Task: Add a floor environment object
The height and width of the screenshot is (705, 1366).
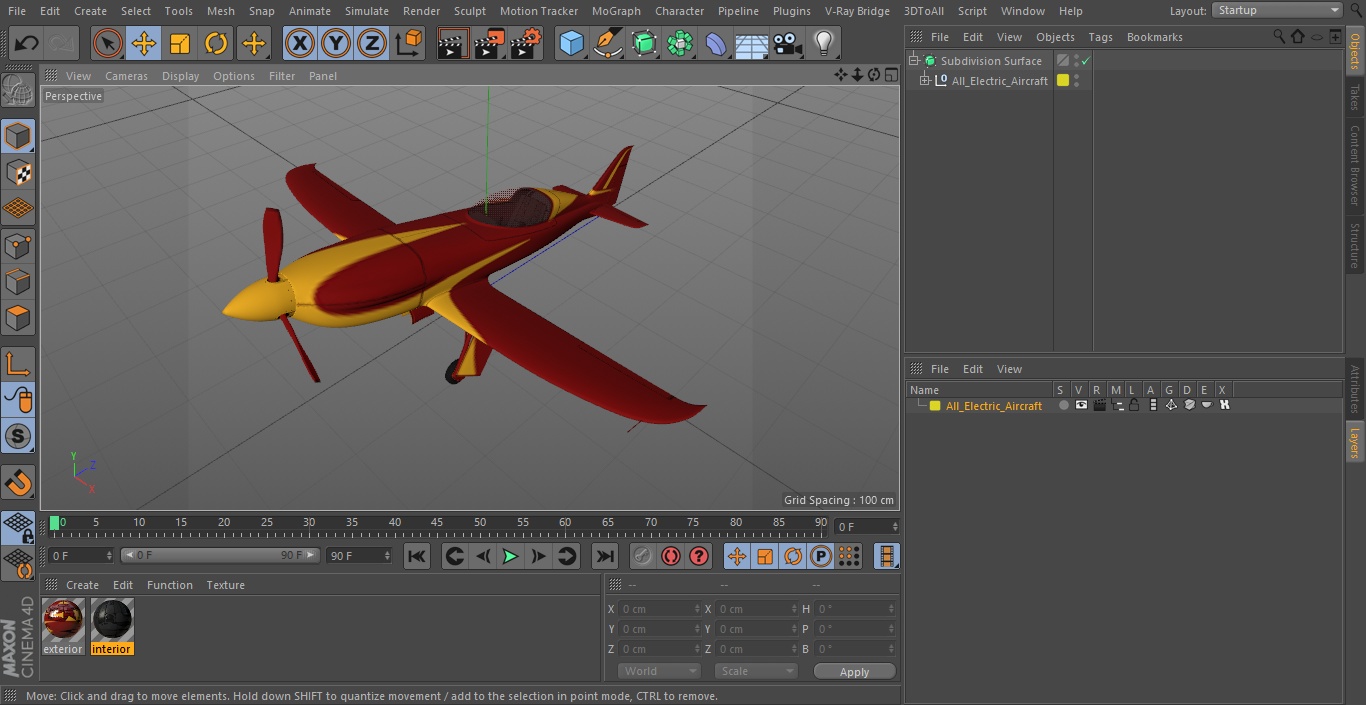Action: 752,43
